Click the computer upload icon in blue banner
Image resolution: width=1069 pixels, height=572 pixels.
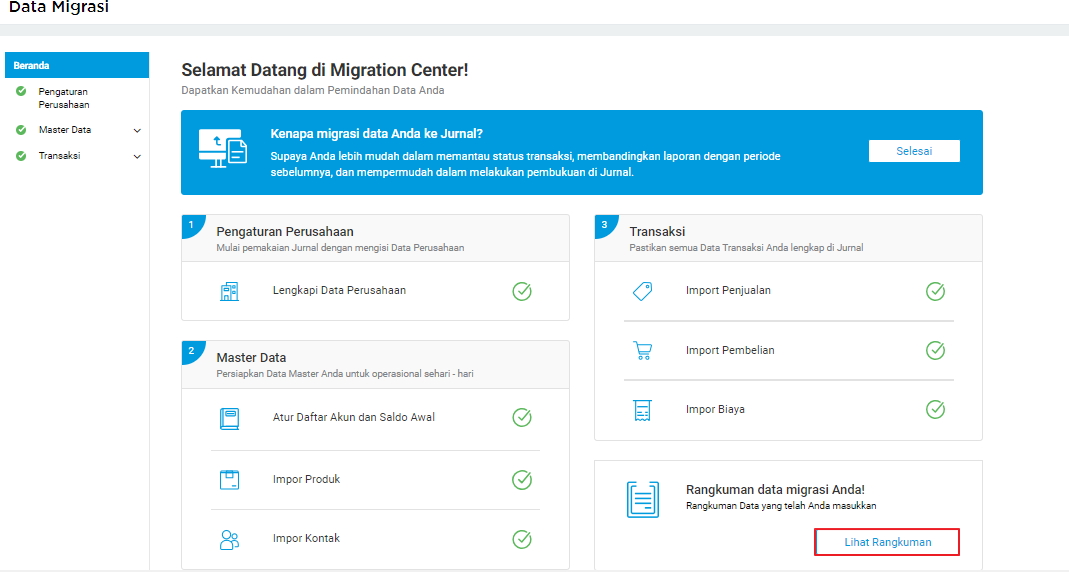(x=223, y=148)
